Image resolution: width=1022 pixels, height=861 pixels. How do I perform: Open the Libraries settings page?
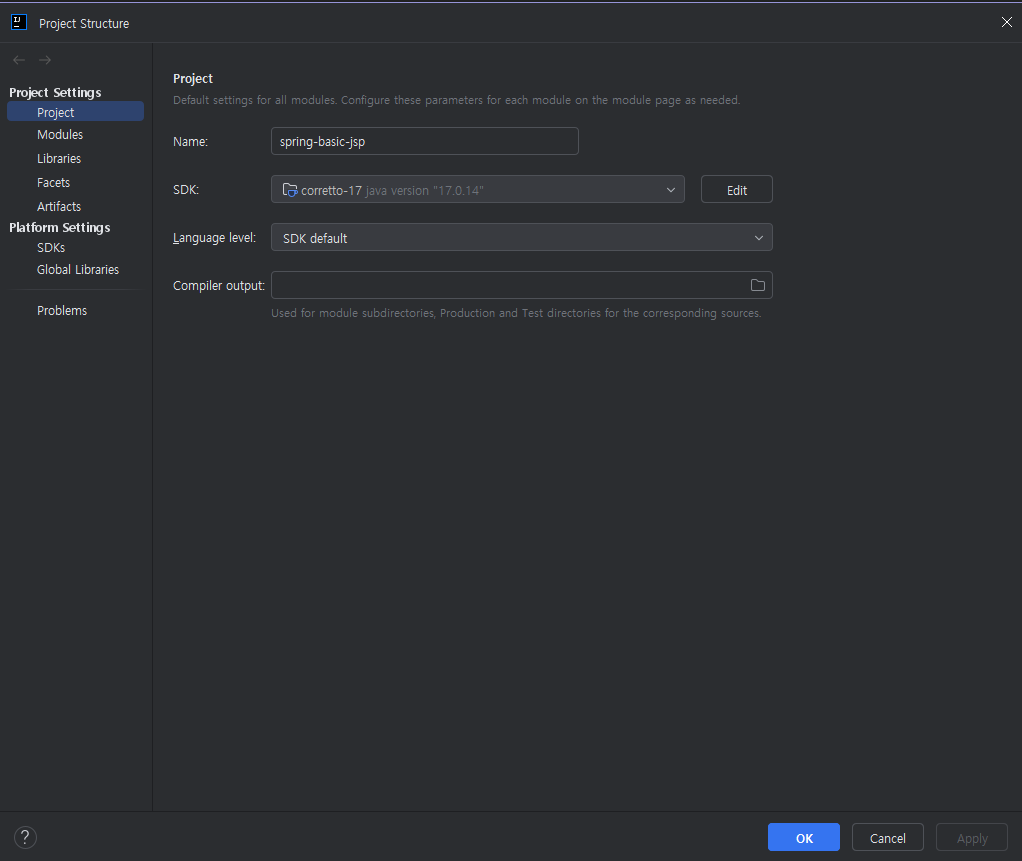coord(59,158)
